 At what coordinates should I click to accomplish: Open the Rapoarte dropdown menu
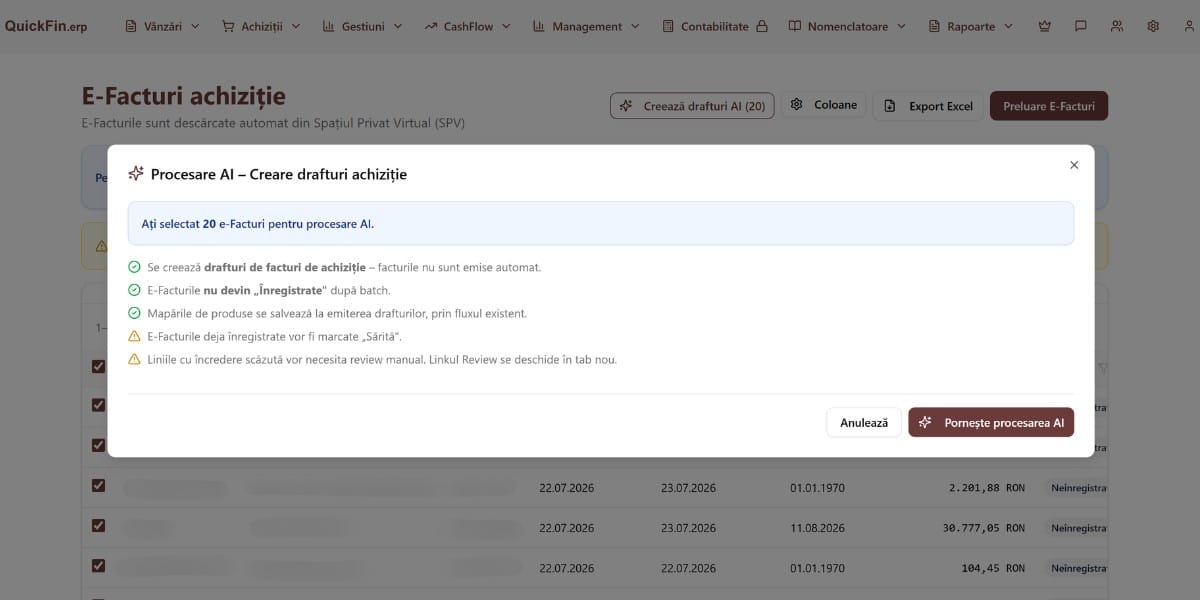coord(960,26)
